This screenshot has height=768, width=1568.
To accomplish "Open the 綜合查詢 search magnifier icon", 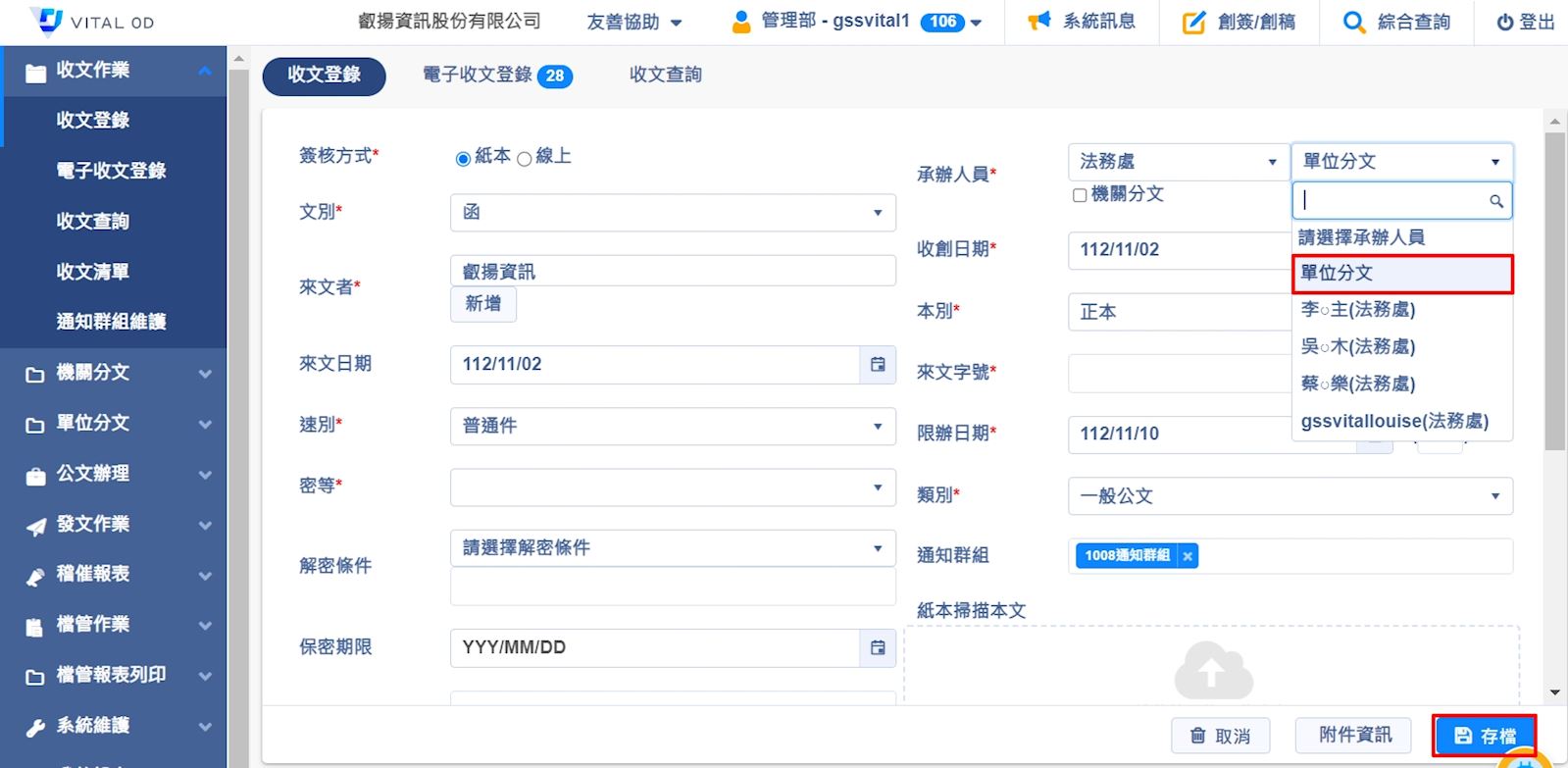I will pos(1353,23).
